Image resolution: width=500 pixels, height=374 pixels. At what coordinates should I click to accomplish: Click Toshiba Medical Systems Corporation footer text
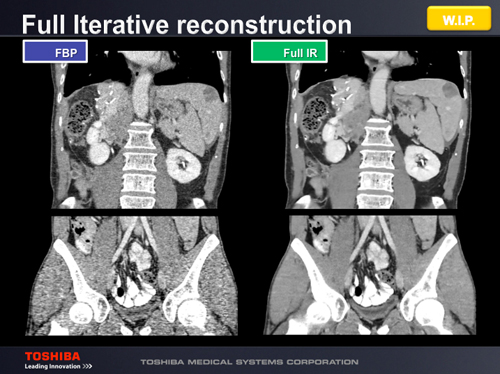click(249, 362)
